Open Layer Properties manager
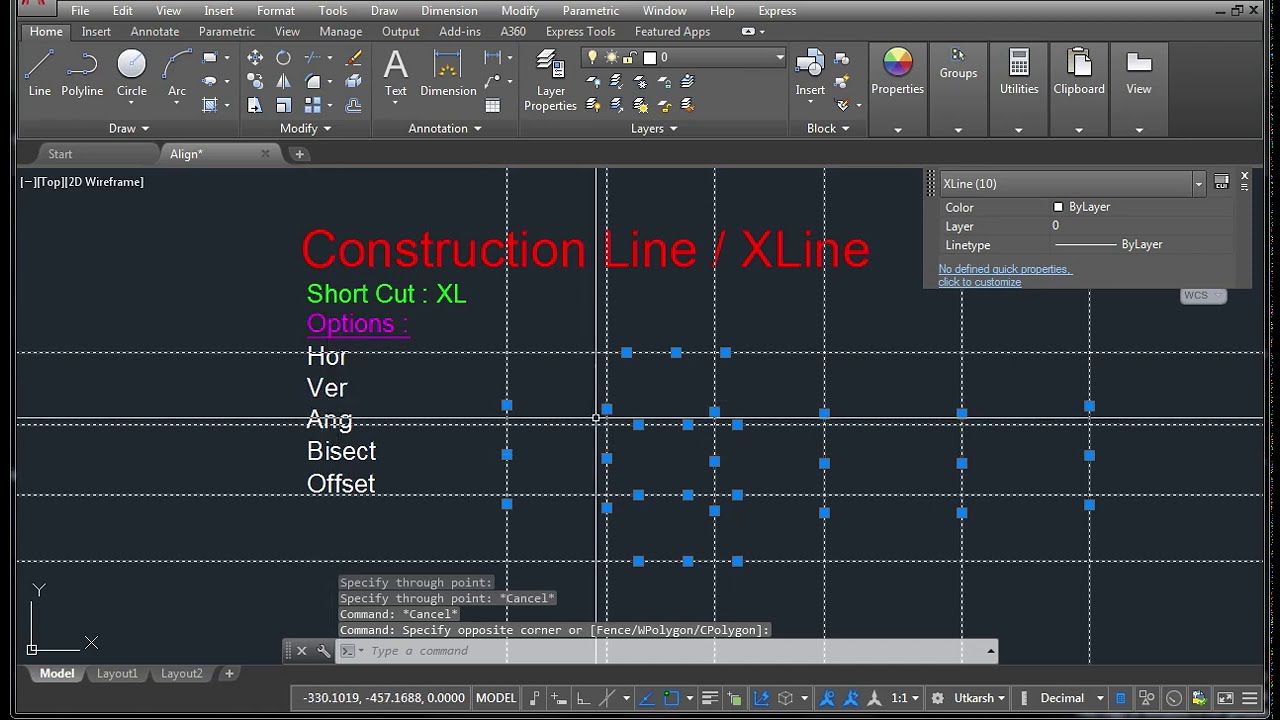The height and width of the screenshot is (720, 1280). click(550, 81)
